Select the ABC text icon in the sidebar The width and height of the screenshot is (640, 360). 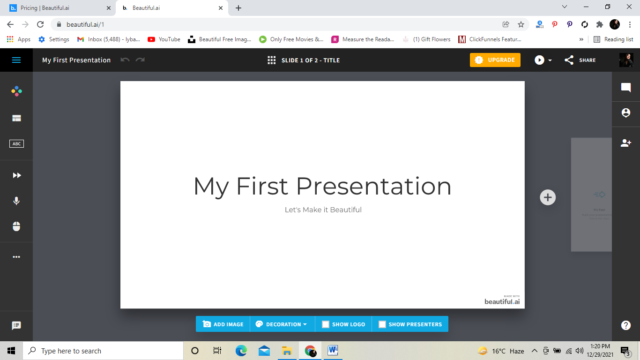pyautogui.click(x=16, y=144)
